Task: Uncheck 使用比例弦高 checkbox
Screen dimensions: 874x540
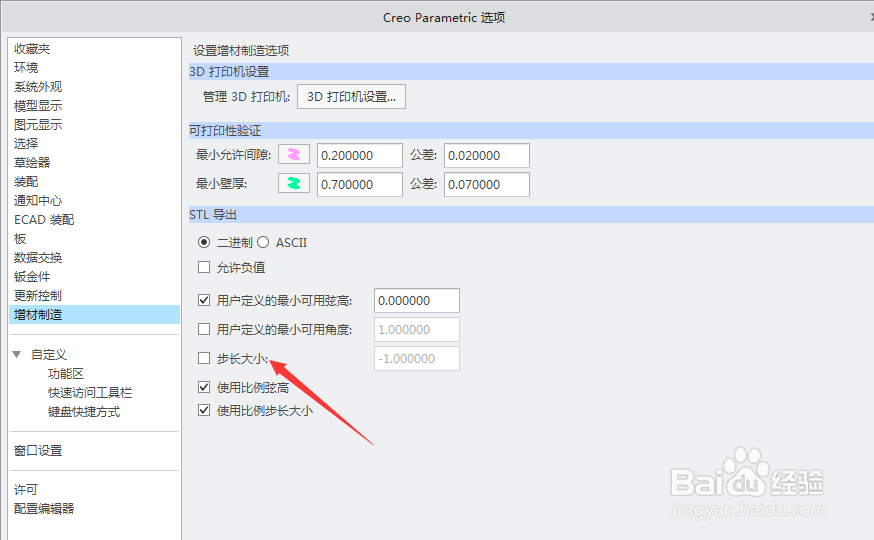Action: (204, 387)
